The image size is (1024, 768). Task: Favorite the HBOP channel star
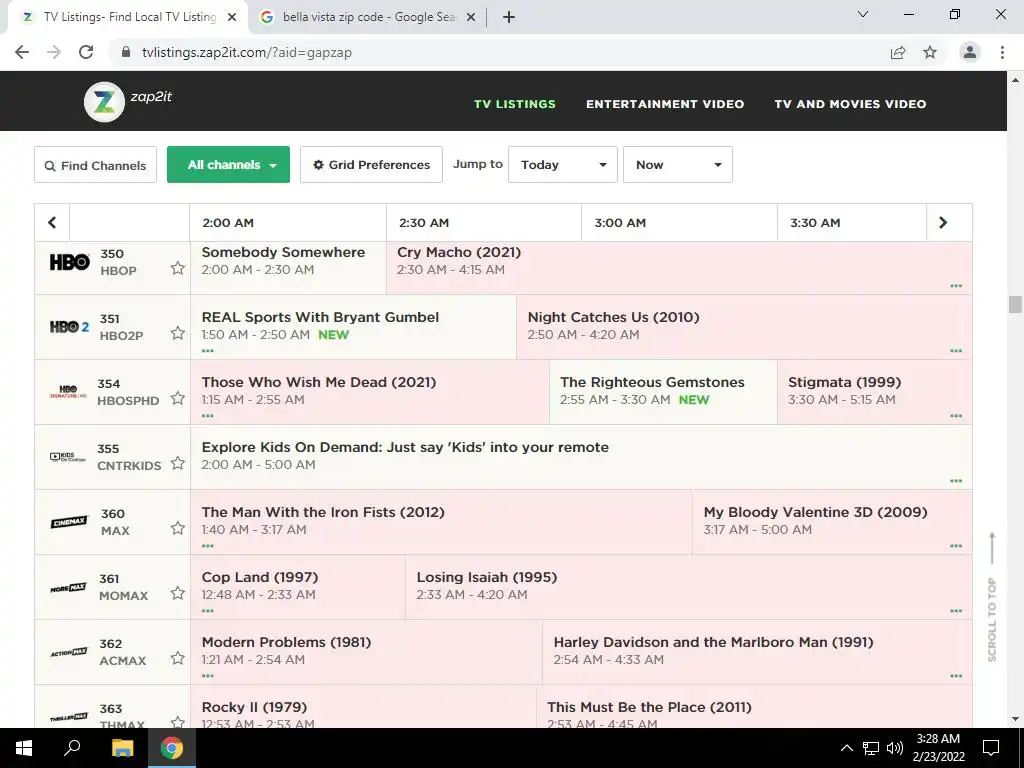pyautogui.click(x=178, y=268)
